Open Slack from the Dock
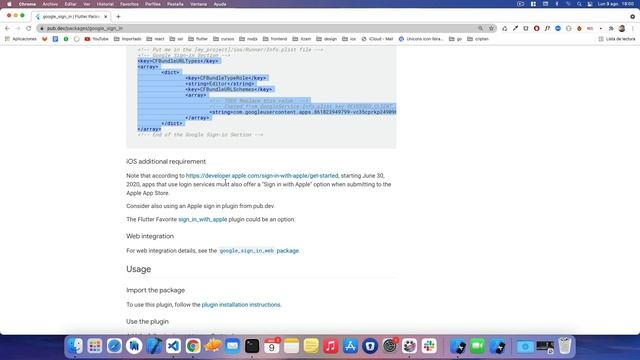Image resolution: width=640 pixels, height=360 pixels. point(429,346)
